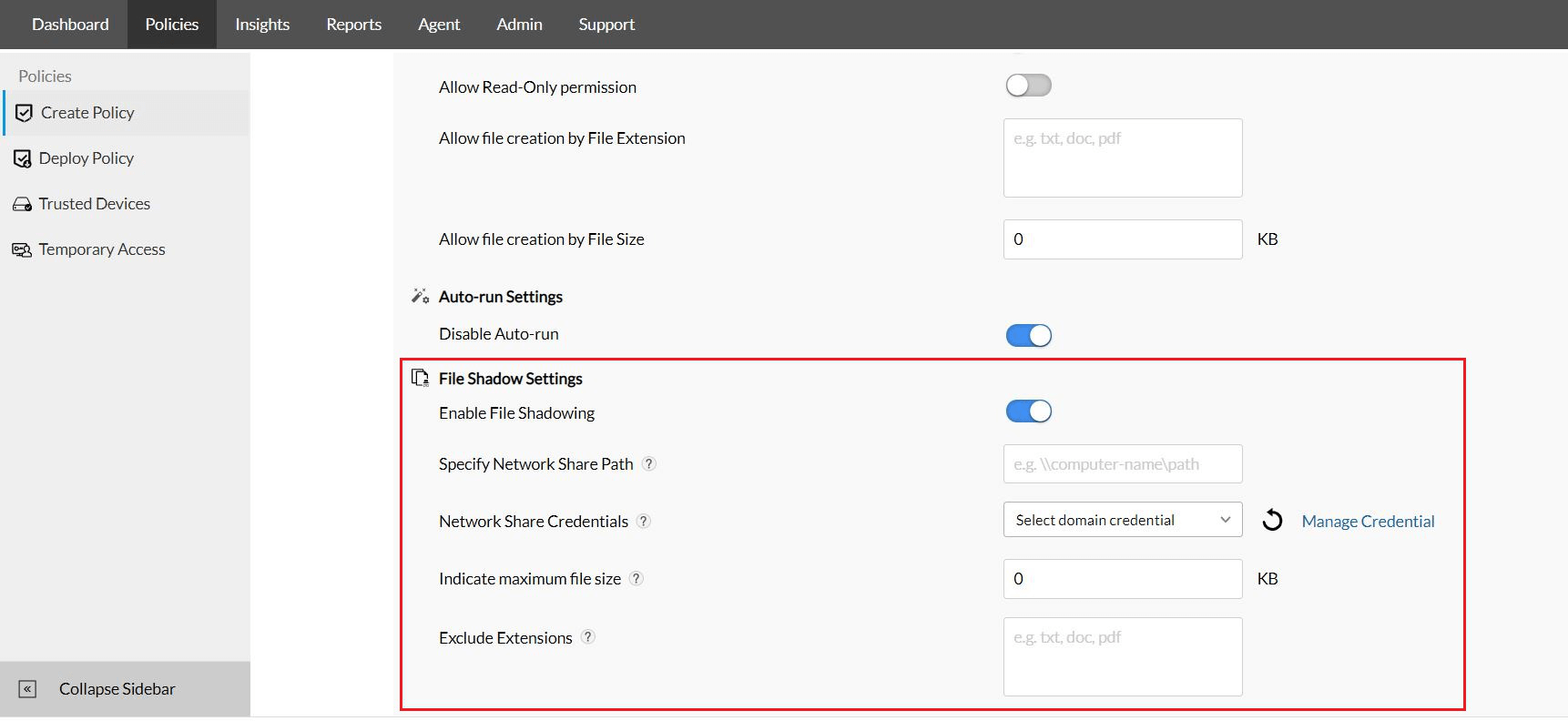Open the Admin menu

coord(519,25)
